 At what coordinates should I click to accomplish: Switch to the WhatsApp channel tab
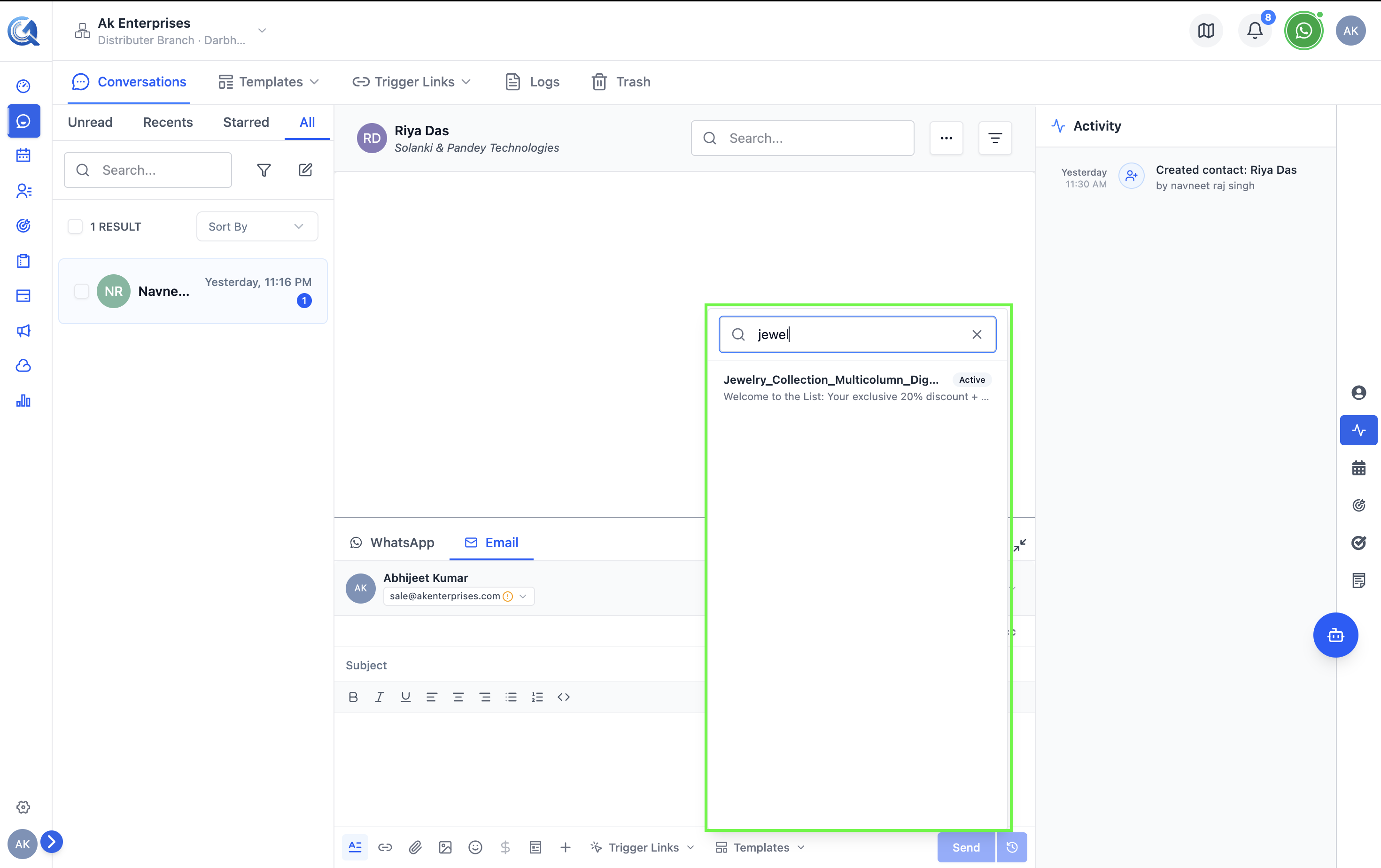tap(392, 542)
